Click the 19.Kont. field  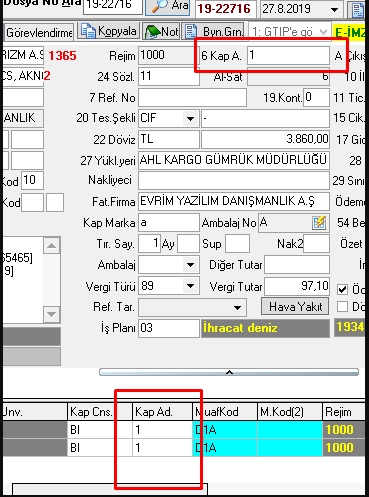pyautogui.click(x=316, y=97)
